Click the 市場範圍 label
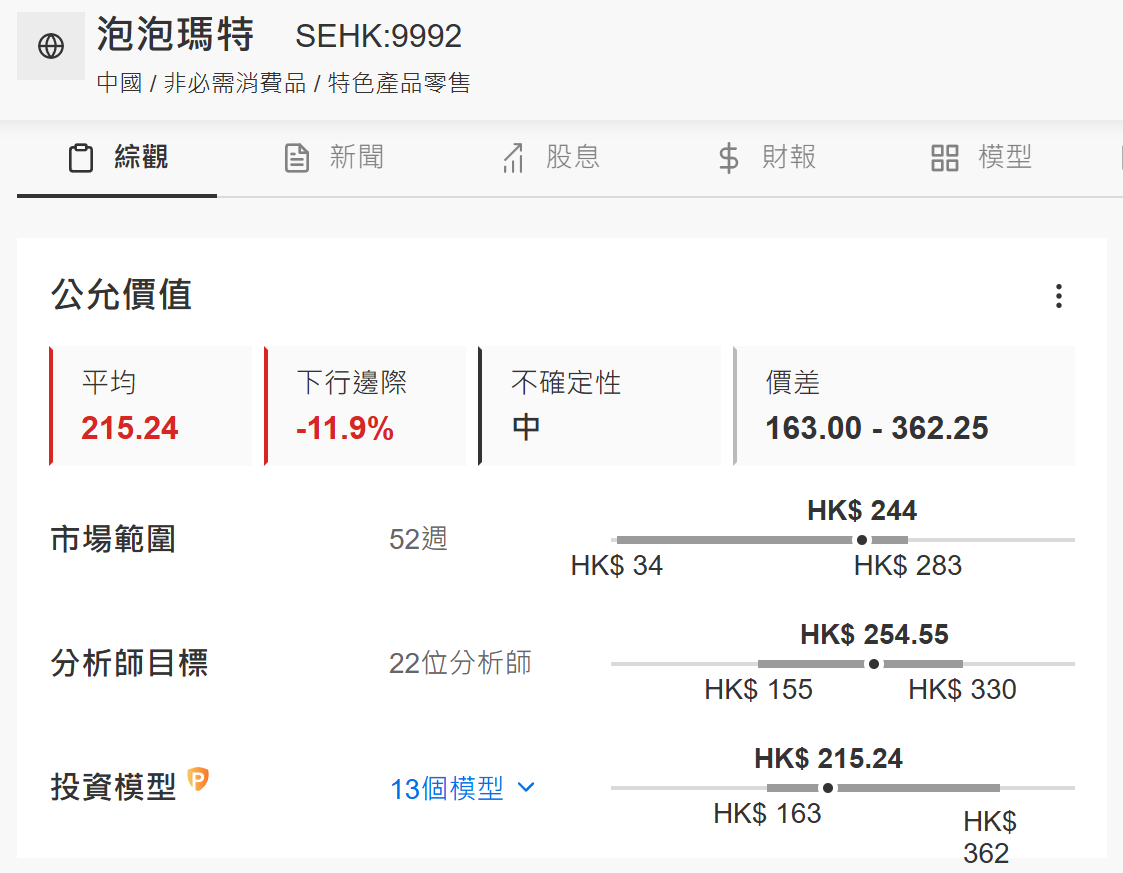Viewport: 1123px width, 873px height. point(113,539)
